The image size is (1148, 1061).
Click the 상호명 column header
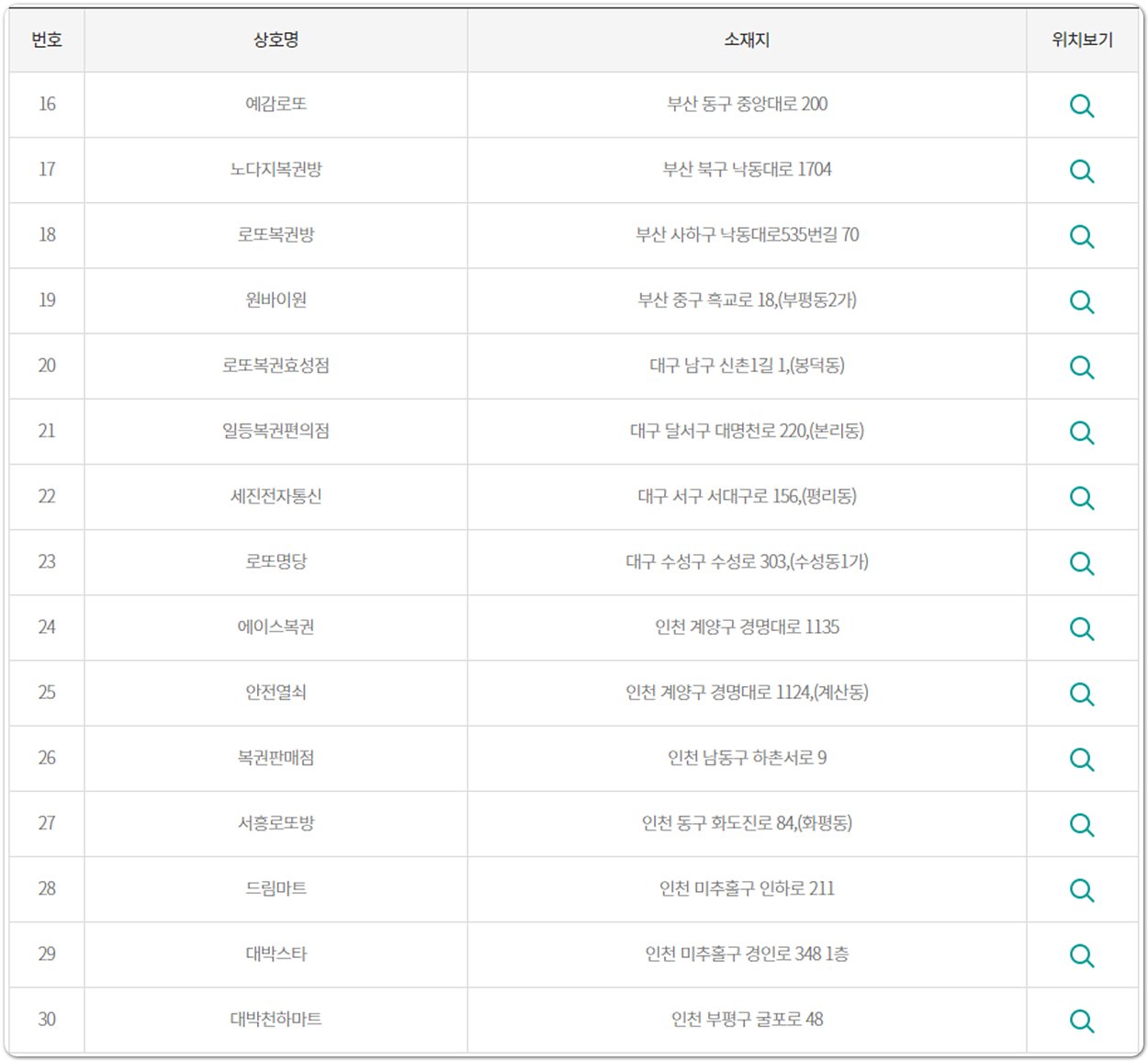[276, 40]
